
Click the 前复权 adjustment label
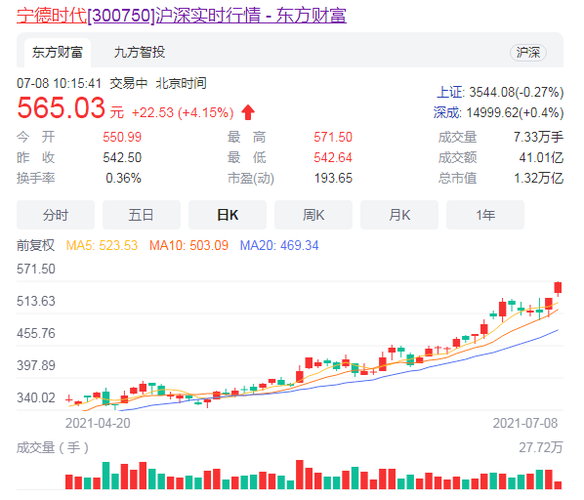coord(36,246)
